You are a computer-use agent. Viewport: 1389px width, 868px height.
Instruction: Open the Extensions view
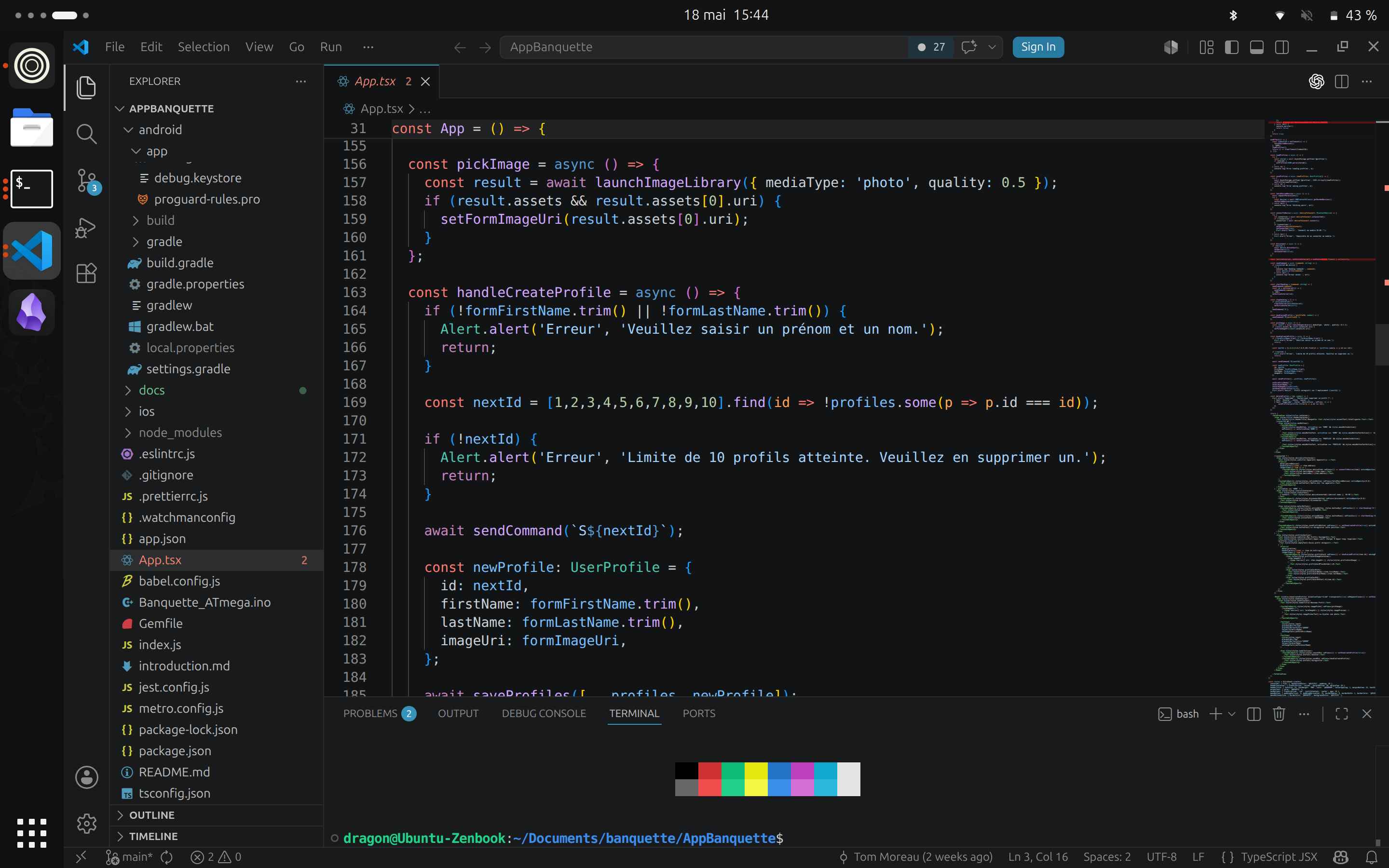[x=86, y=273]
